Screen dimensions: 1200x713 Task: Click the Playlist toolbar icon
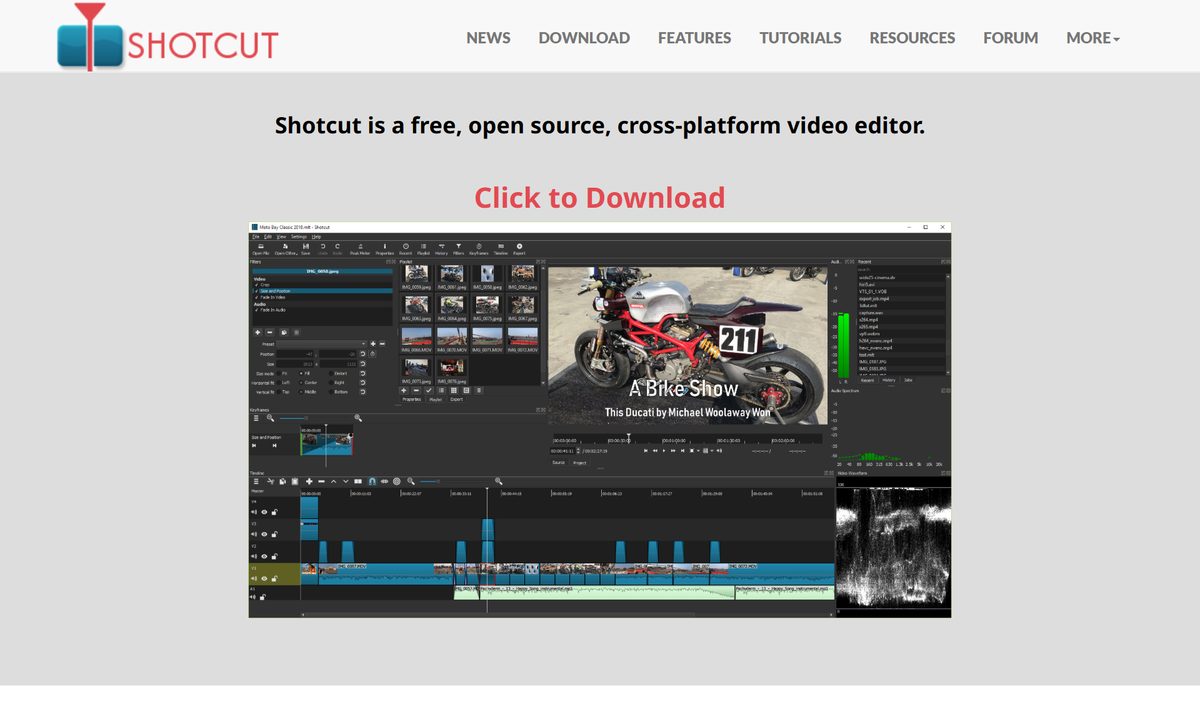coord(423,246)
